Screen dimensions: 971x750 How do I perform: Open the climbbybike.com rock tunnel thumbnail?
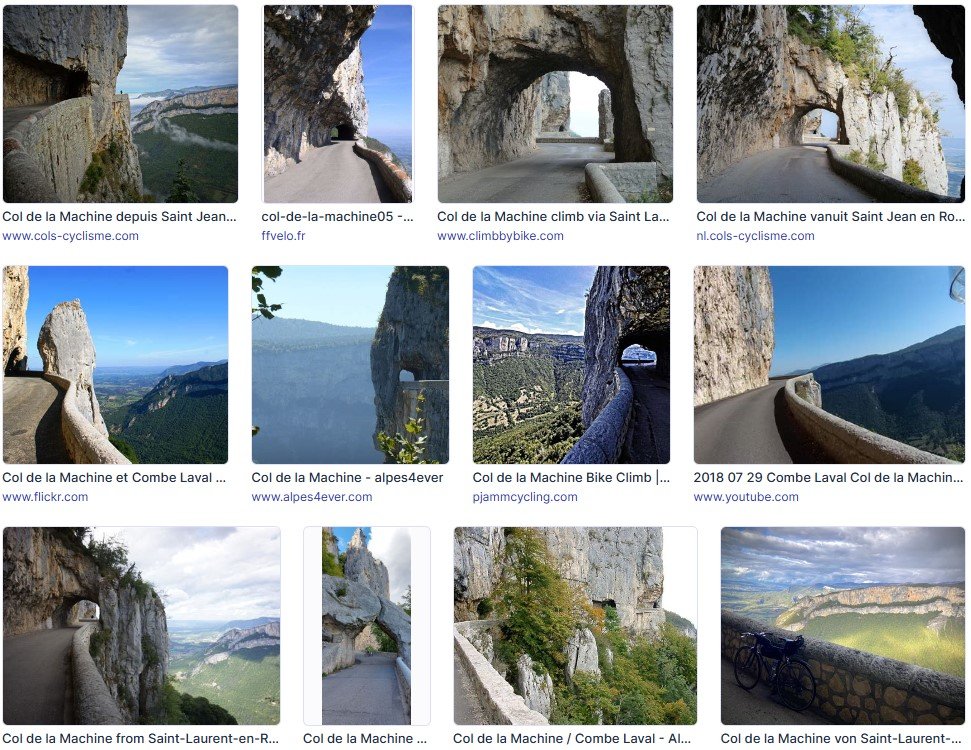pyautogui.click(x=555, y=104)
